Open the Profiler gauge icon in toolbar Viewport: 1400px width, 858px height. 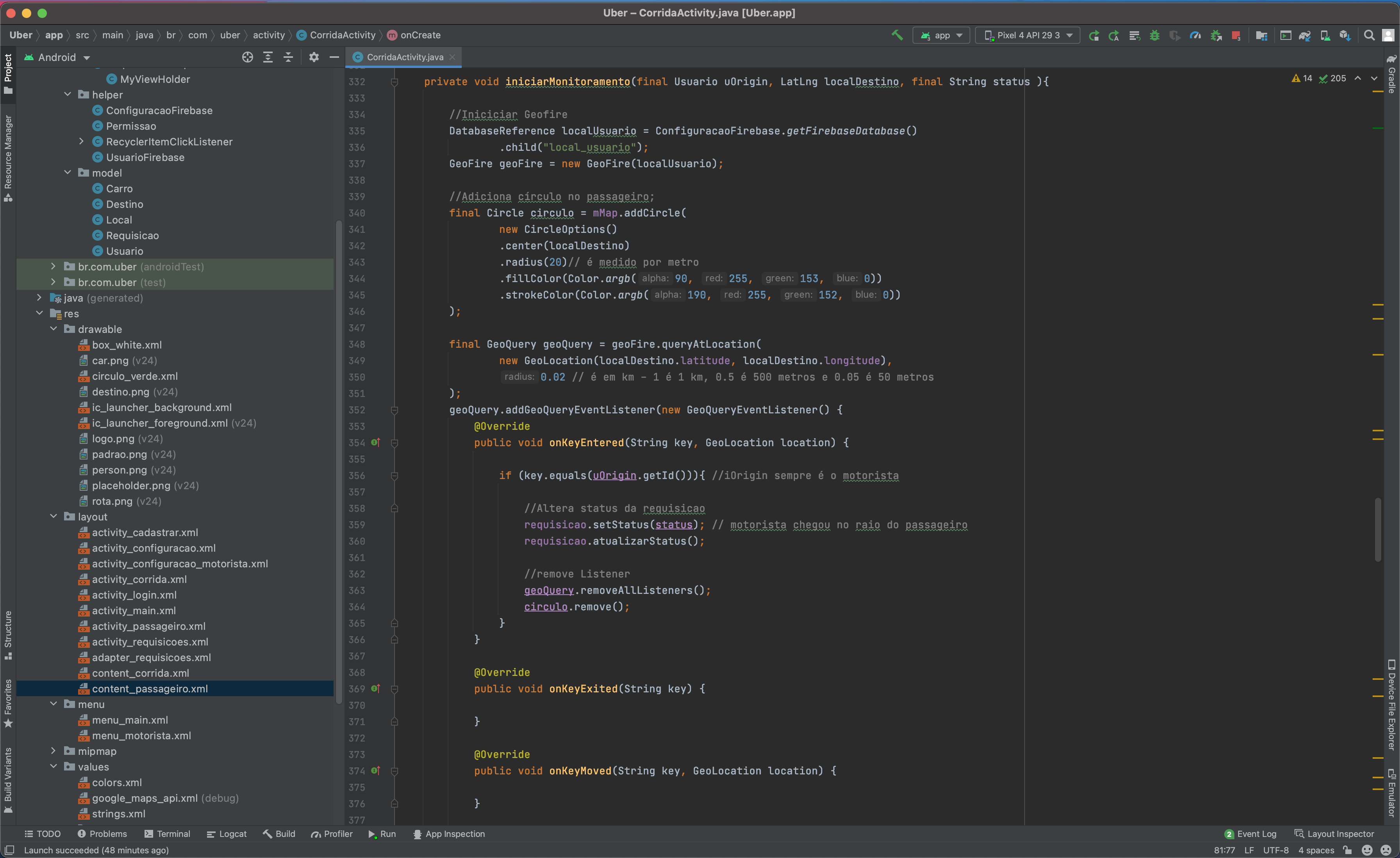pos(1195,35)
